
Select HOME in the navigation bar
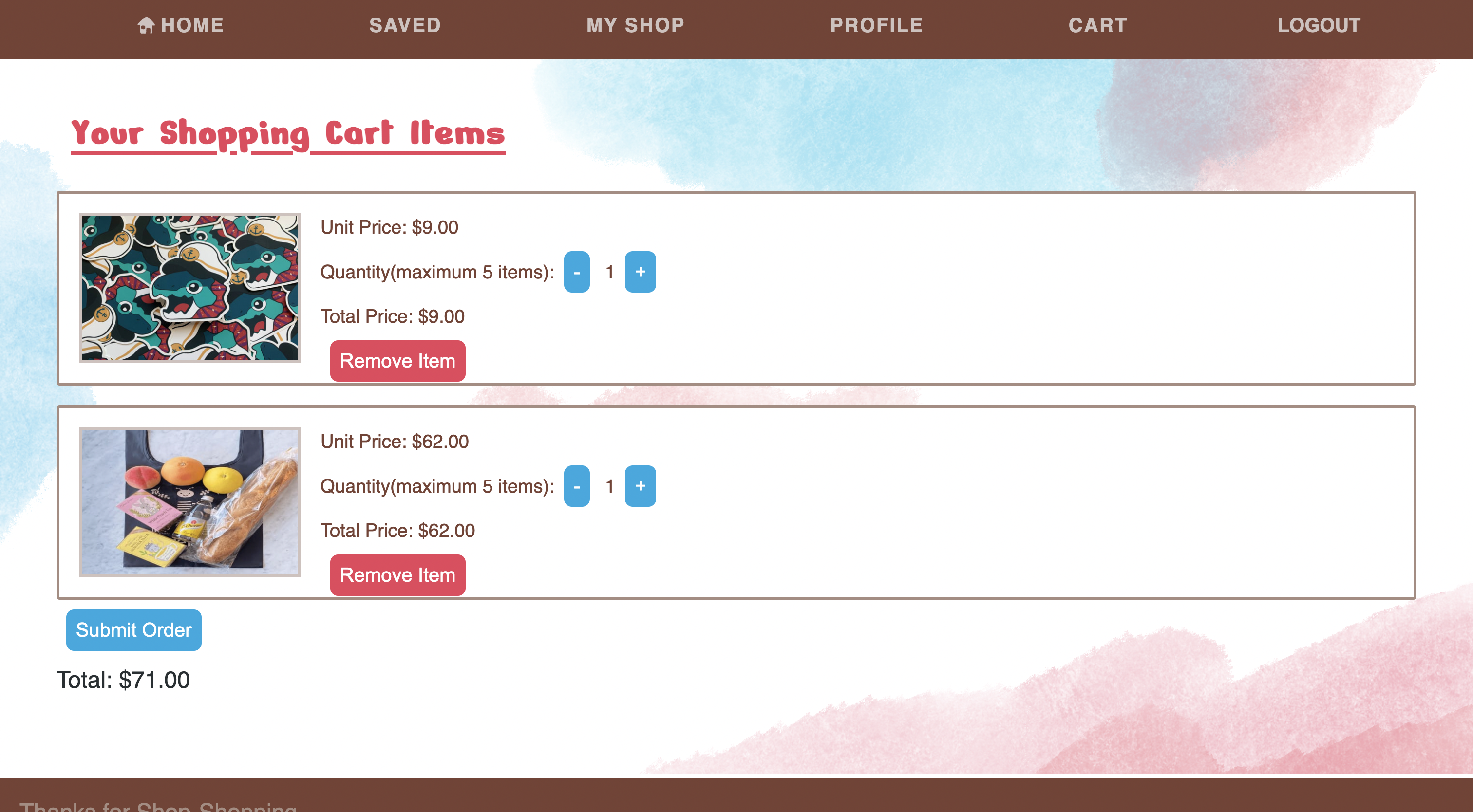pos(191,24)
